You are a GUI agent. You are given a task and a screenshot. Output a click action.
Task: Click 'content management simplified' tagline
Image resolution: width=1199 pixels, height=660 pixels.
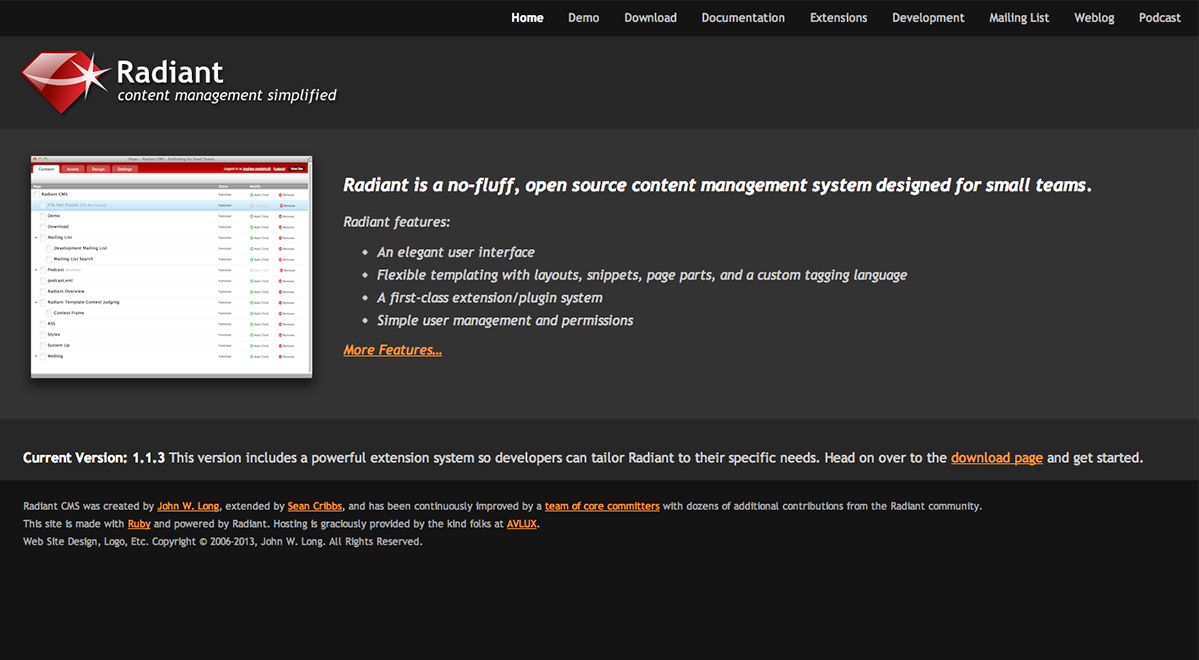pyautogui.click(x=226, y=95)
